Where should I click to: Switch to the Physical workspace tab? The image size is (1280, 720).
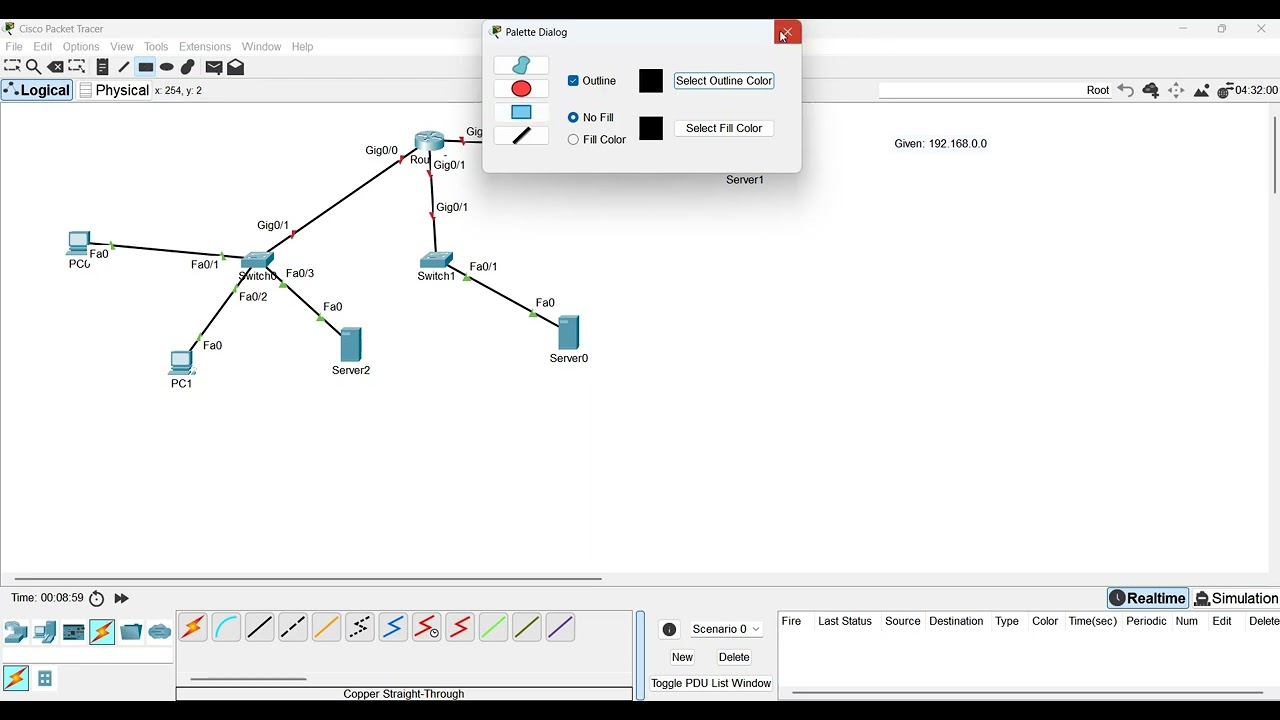115,90
